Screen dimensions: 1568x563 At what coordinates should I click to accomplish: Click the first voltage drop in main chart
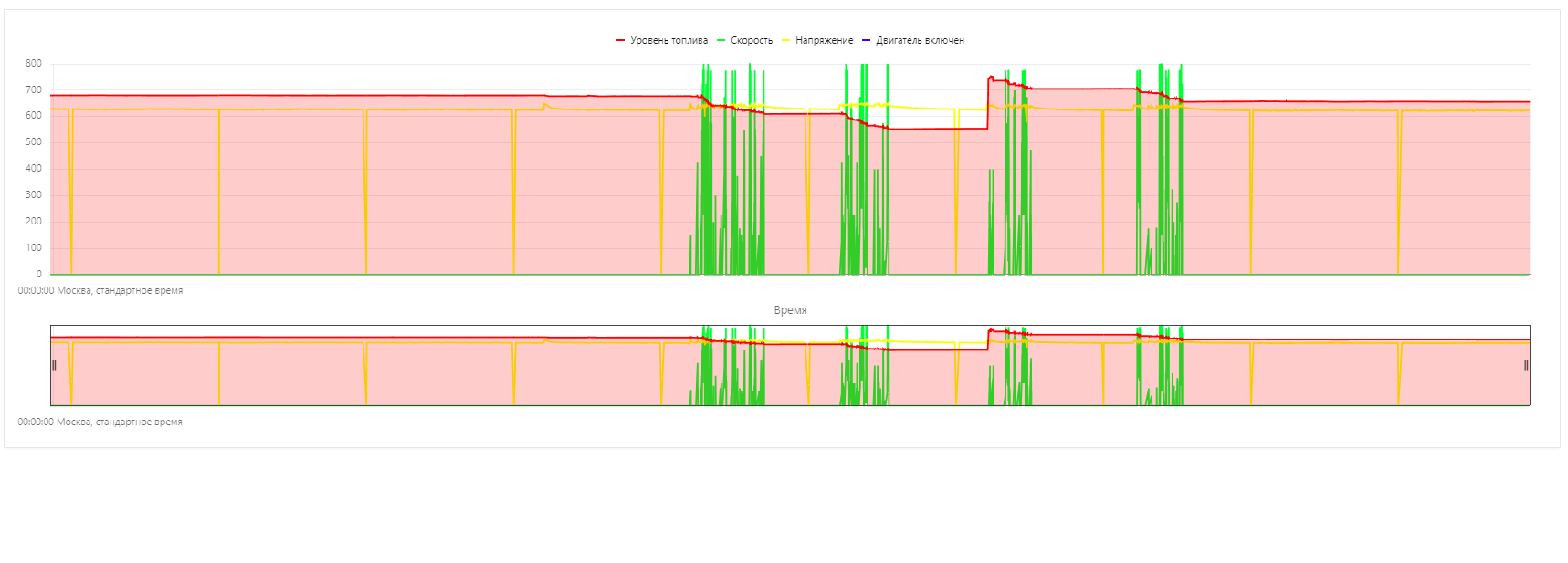click(x=70, y=192)
